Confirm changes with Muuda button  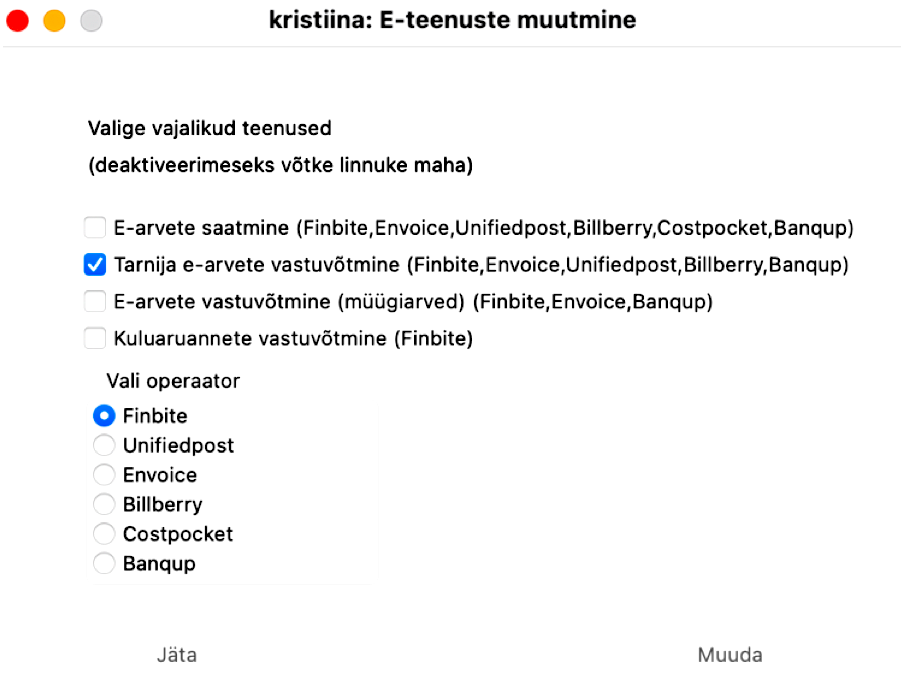(x=730, y=655)
